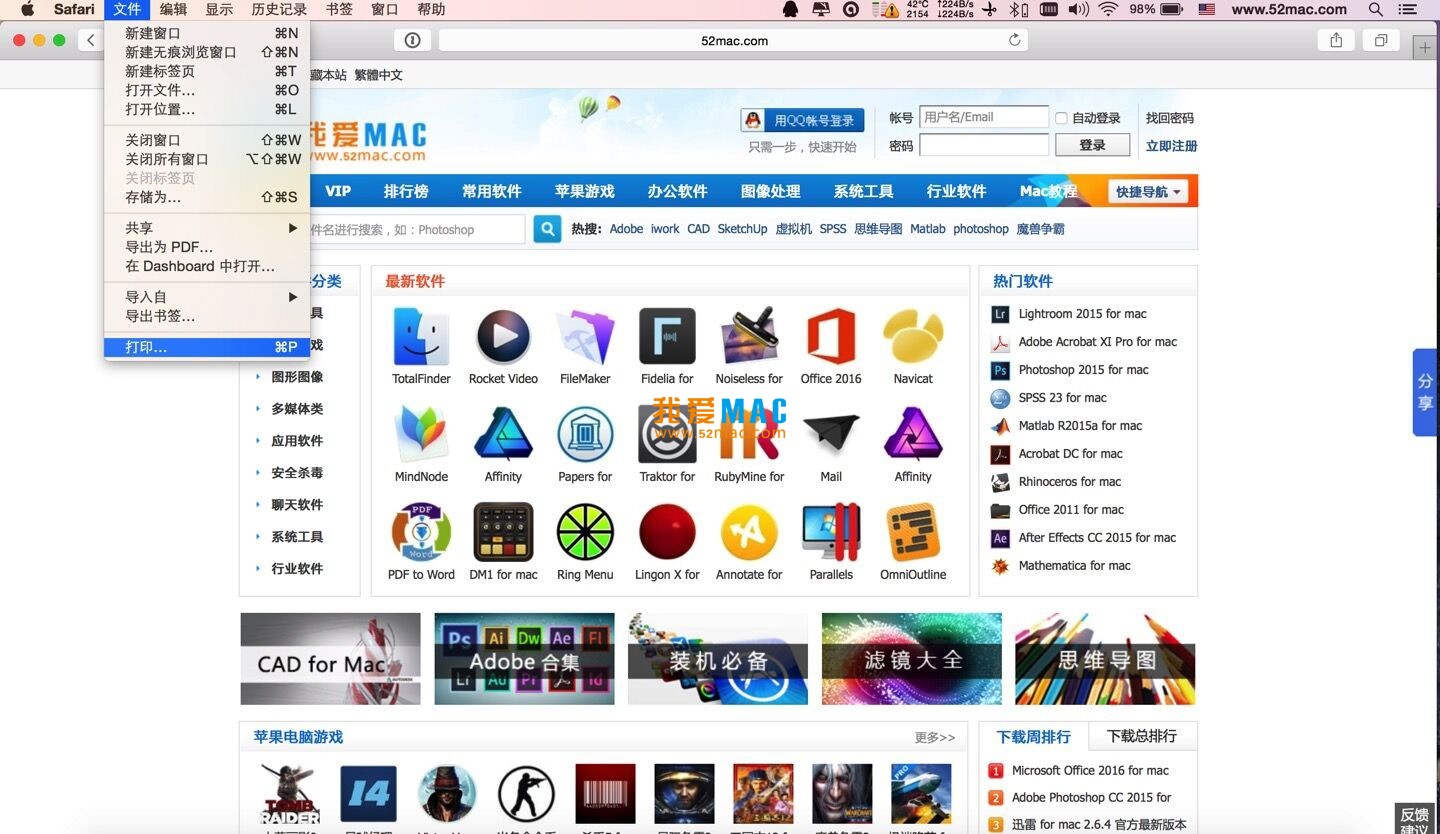Click the Photoshop 2015 icon in hot list
1440x834 pixels.
point(1000,369)
